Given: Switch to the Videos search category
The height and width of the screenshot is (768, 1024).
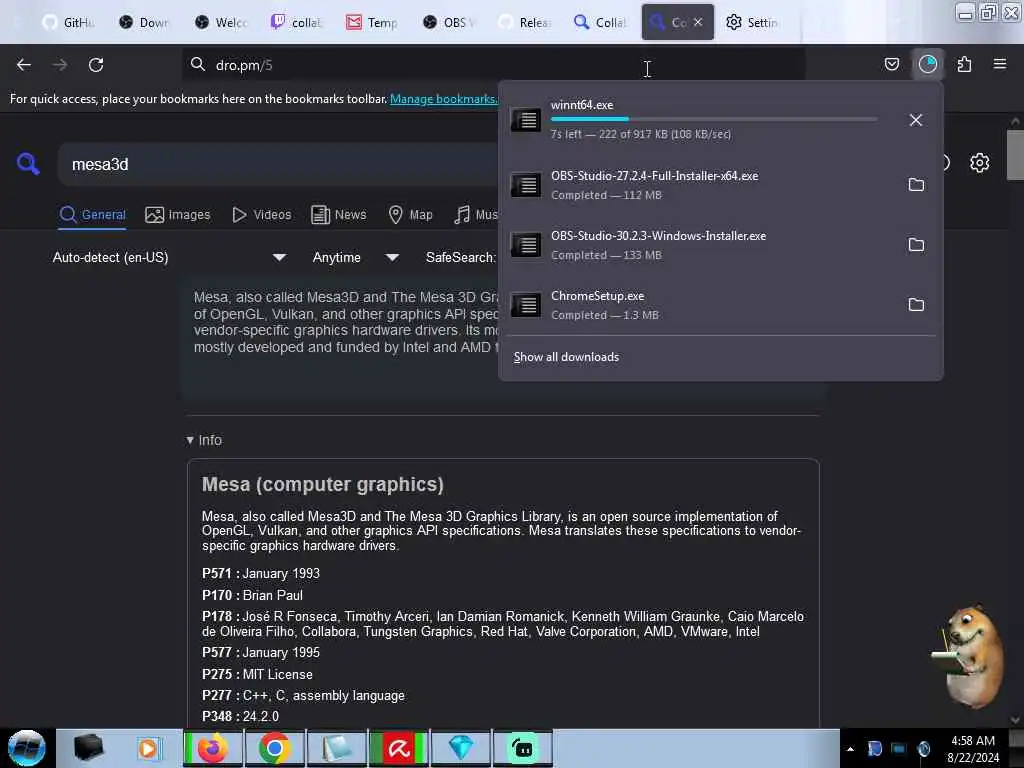Looking at the screenshot, I should (x=261, y=215).
